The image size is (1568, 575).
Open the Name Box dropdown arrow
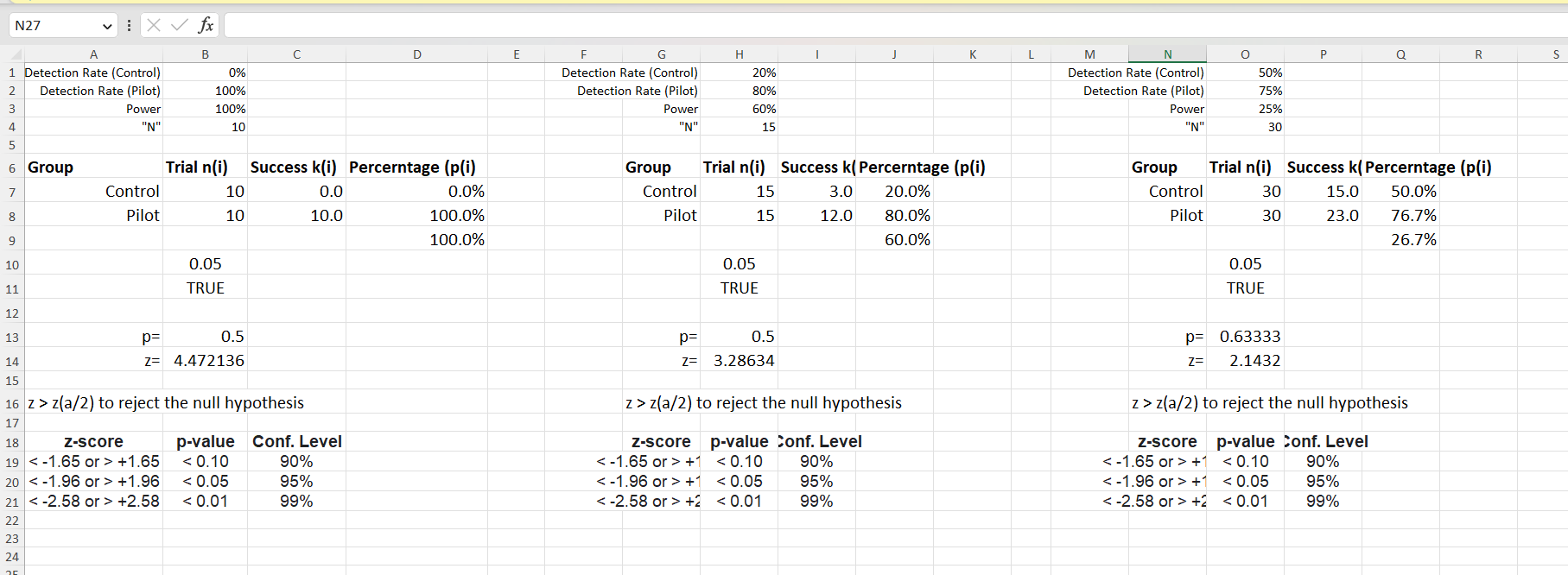pos(107,26)
